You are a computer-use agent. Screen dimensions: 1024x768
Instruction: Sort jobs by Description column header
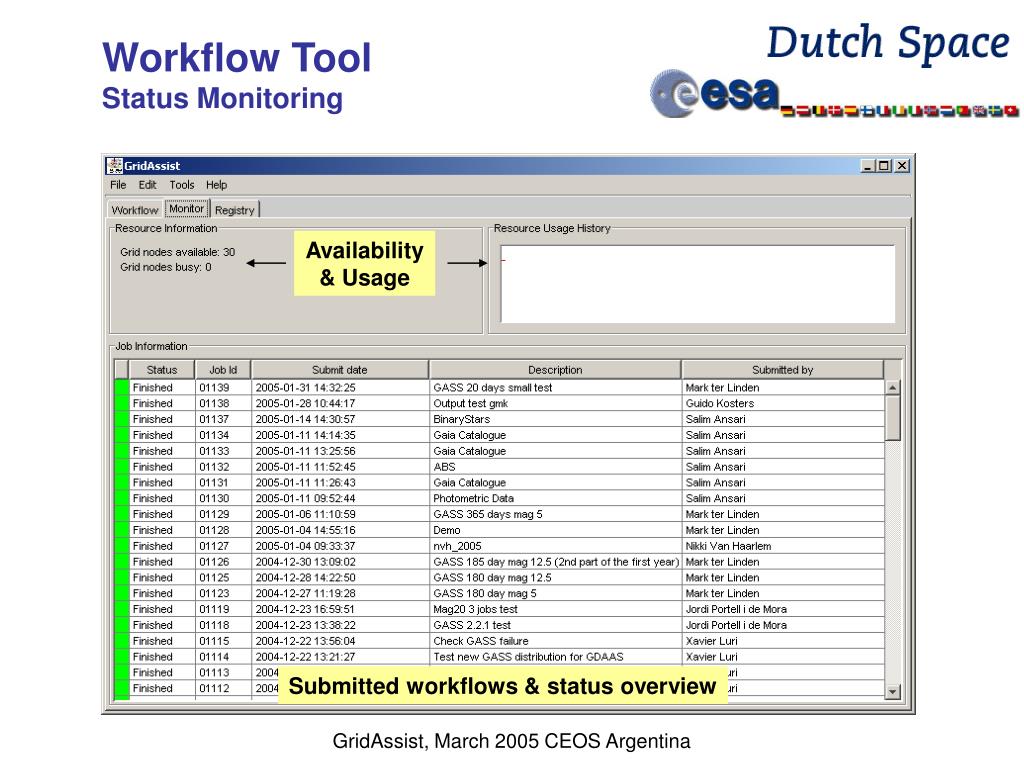click(555, 370)
